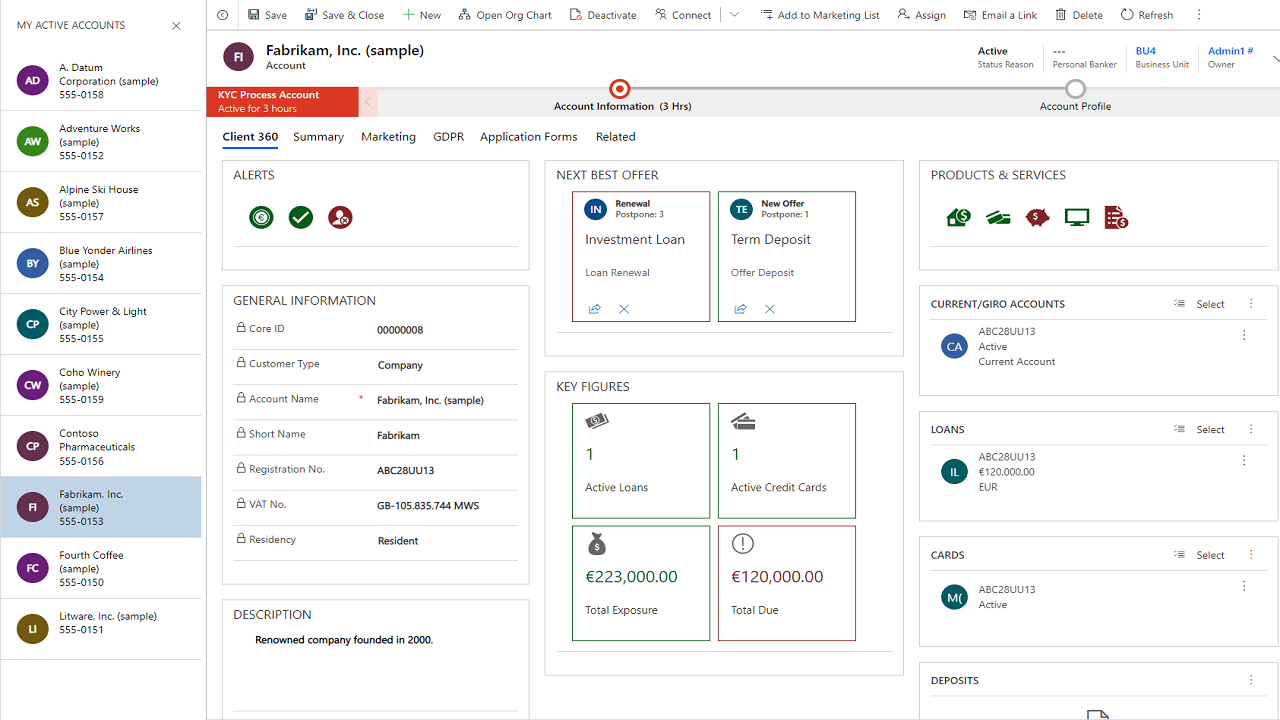Click Select in Current/Giro Accounts
The height and width of the screenshot is (720, 1280).
pyautogui.click(x=1200, y=304)
